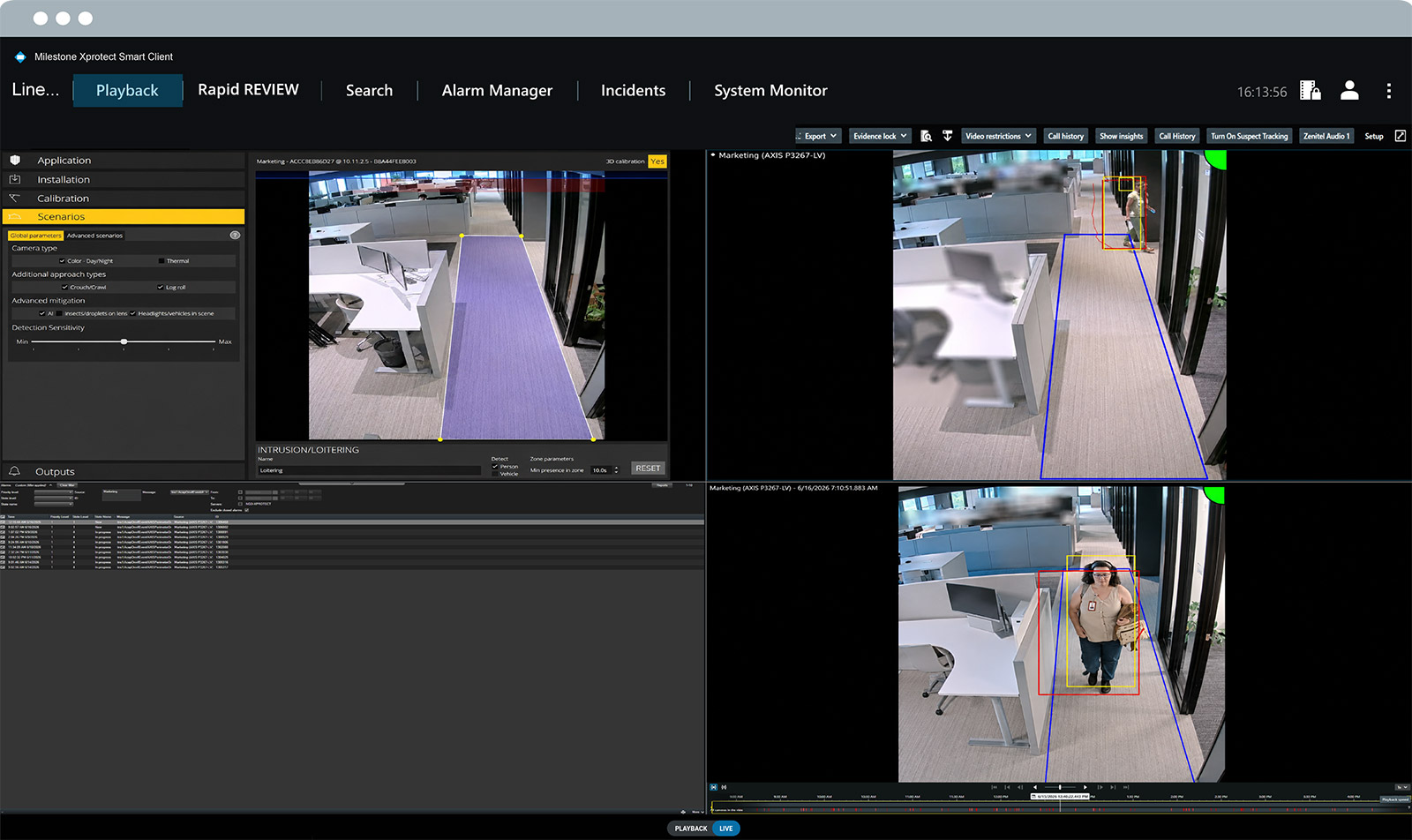Click green status indicator on top camera
This screenshot has width=1412, height=840.
click(1216, 158)
